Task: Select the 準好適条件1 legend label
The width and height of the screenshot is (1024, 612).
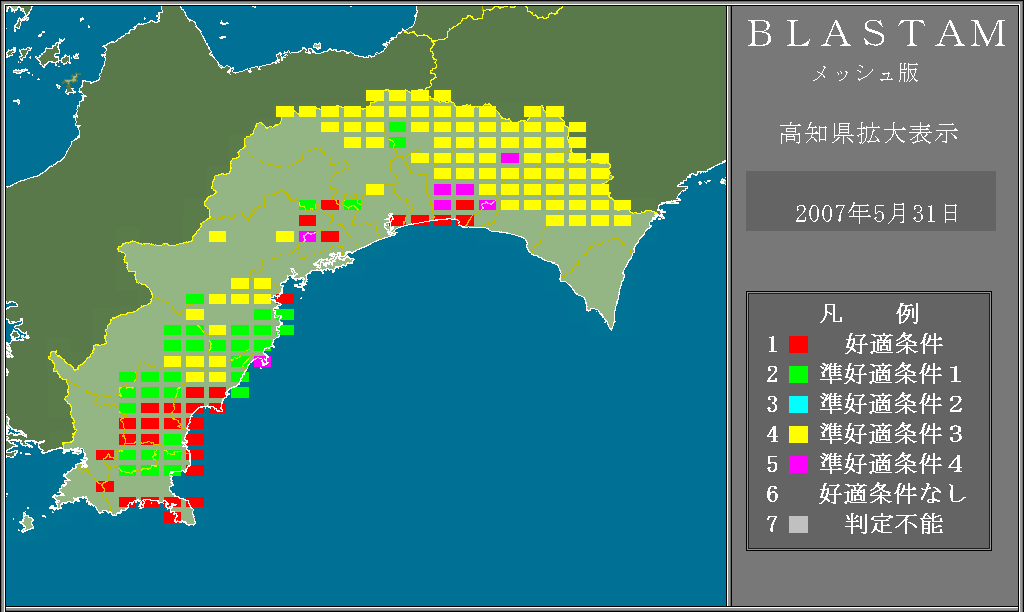Action: (x=890, y=375)
